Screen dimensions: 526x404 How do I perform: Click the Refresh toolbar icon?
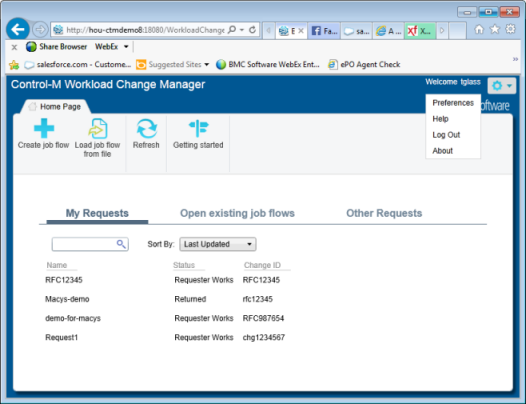tap(147, 129)
